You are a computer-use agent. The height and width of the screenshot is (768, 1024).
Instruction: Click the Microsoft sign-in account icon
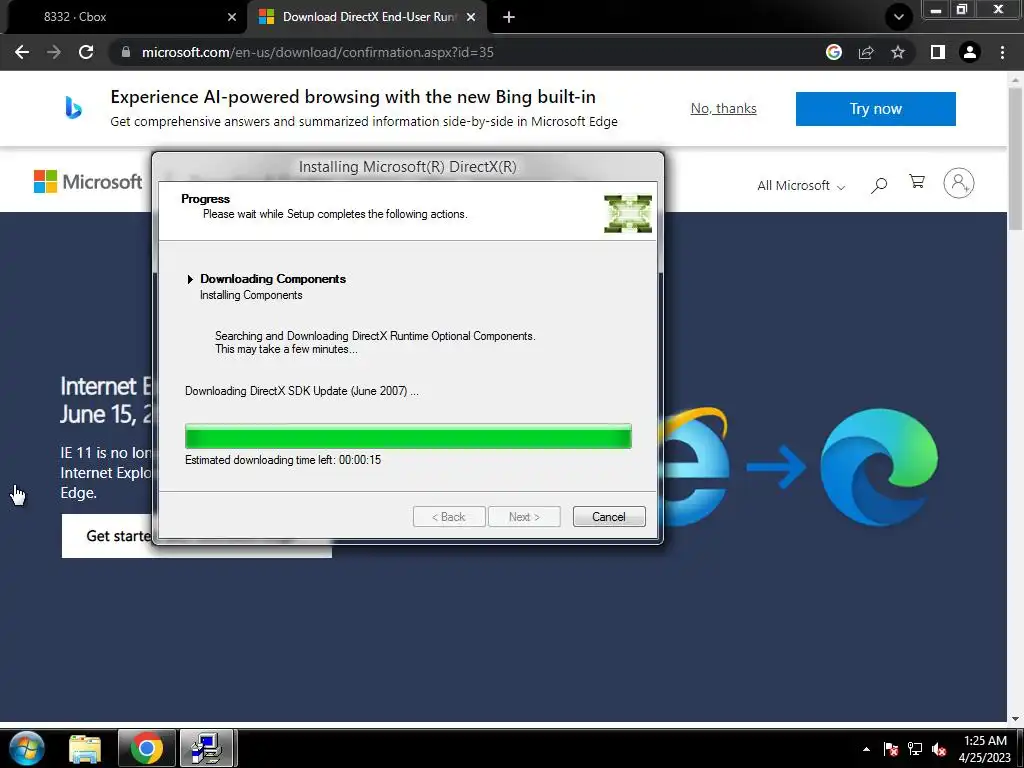coord(958,184)
